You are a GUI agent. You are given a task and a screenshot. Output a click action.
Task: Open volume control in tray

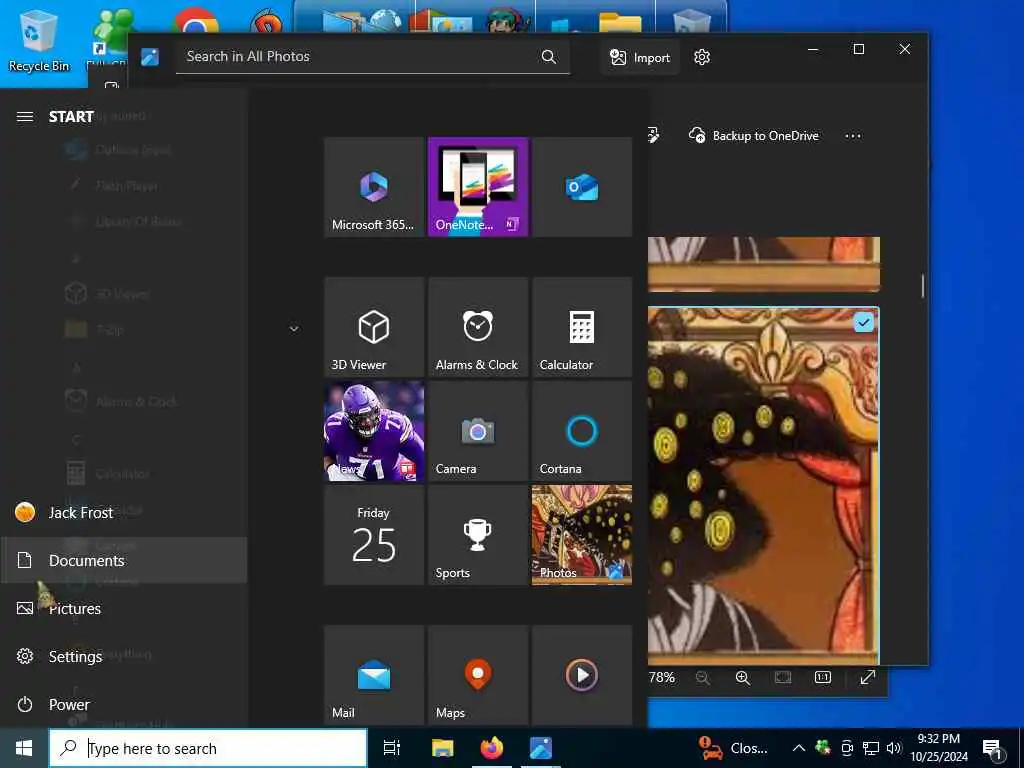click(894, 748)
